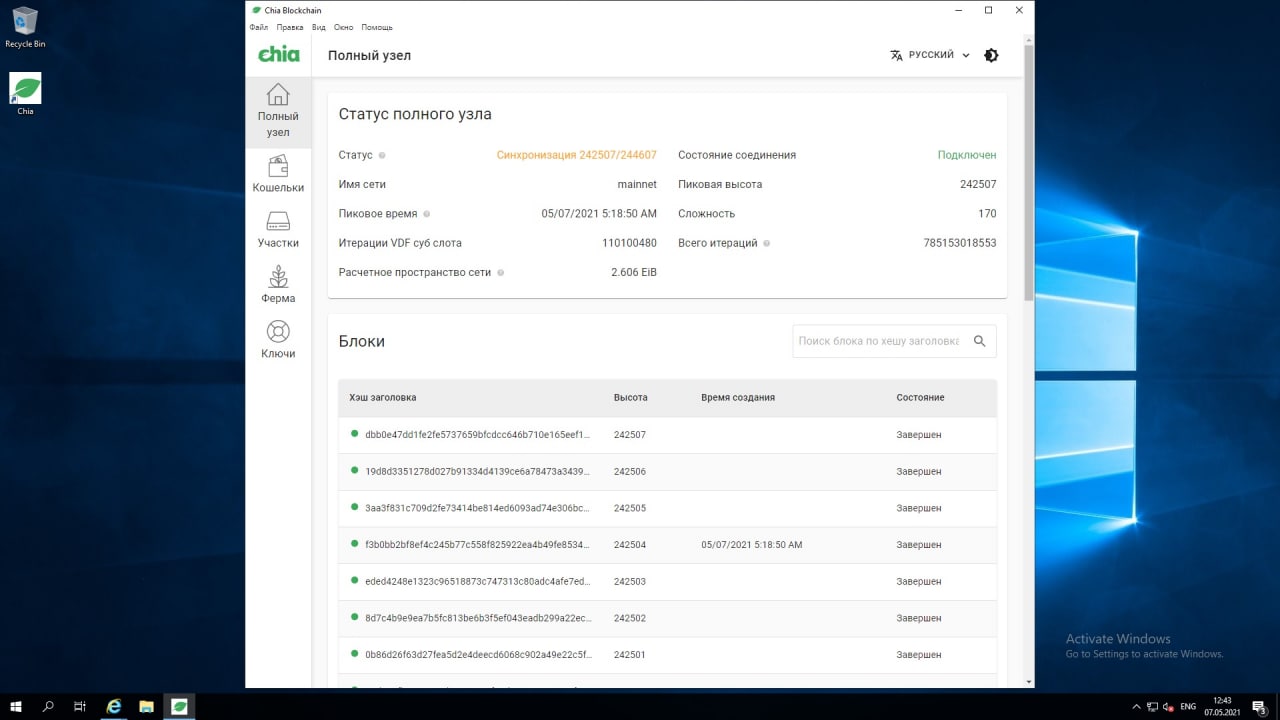Click the network tray icon
Image resolution: width=1280 pixels, height=720 pixels.
1151,706
